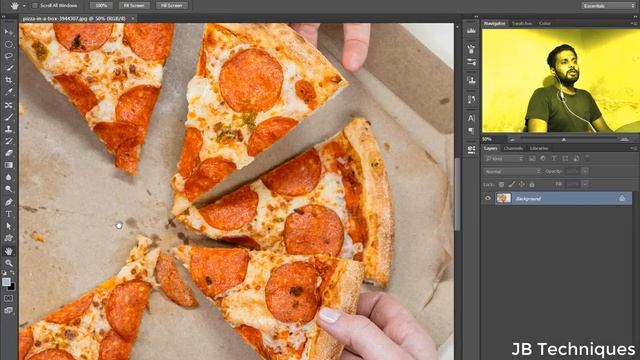Image resolution: width=640 pixels, height=360 pixels.
Task: Switch to the Color tab
Action: [545, 24]
